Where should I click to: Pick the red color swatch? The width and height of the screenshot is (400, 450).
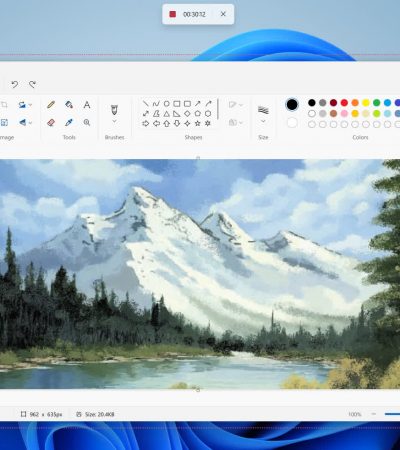point(344,103)
